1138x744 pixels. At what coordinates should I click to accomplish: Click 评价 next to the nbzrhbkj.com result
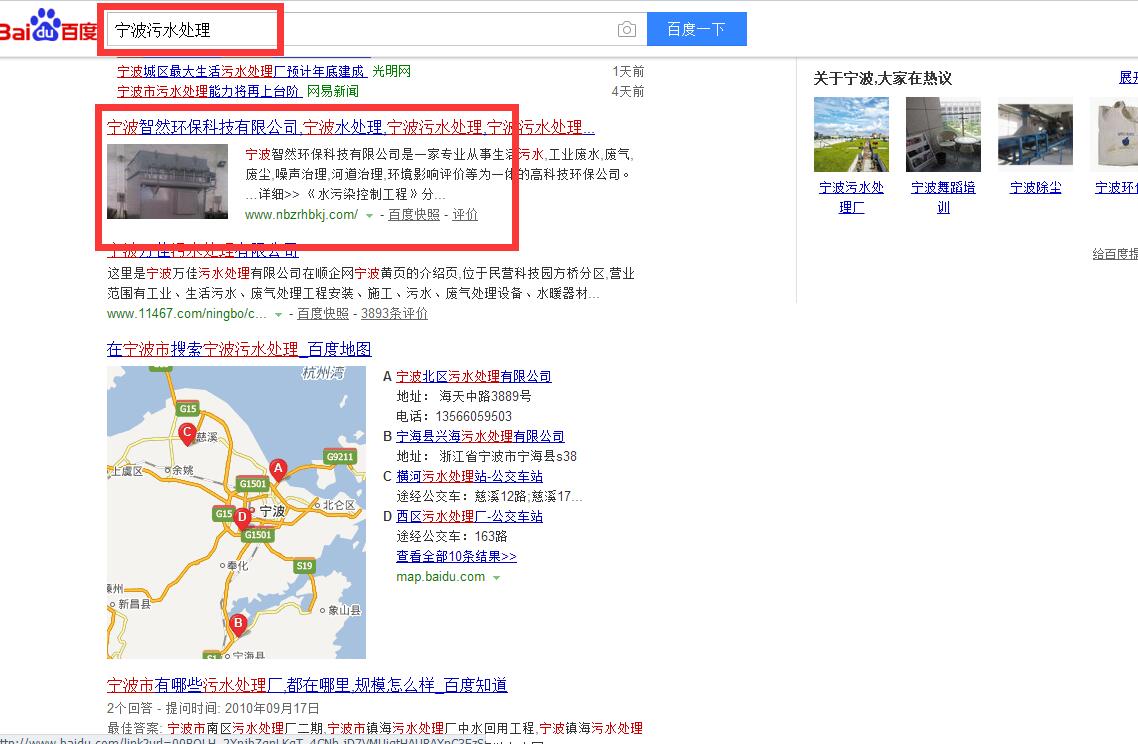465,215
